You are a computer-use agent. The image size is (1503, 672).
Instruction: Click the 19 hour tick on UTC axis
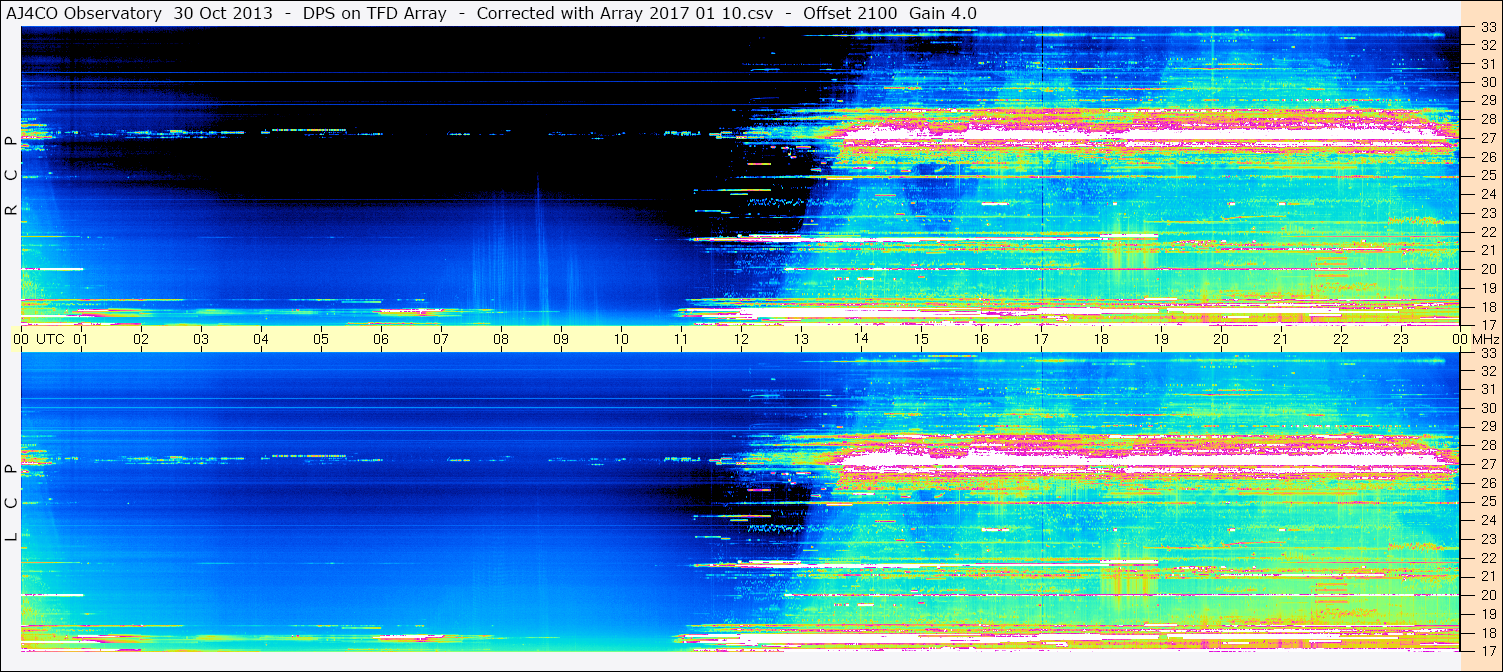point(1161,339)
